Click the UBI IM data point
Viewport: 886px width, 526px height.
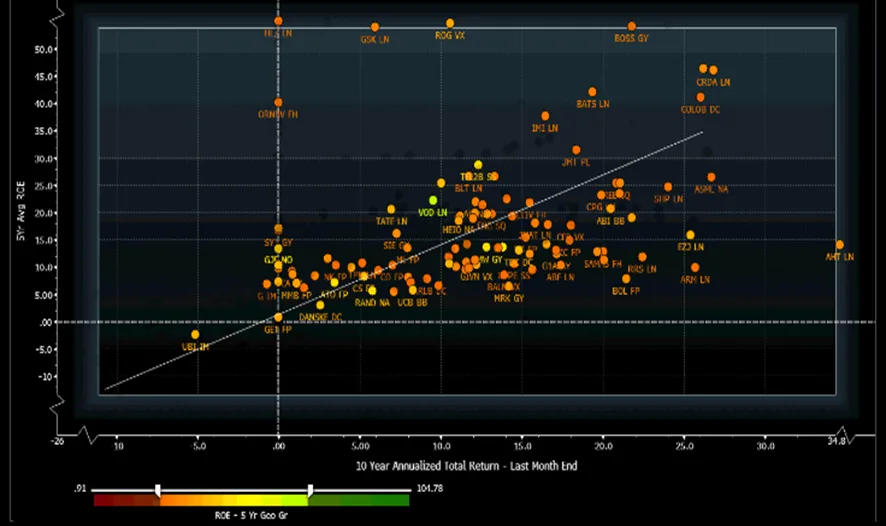pos(196,335)
